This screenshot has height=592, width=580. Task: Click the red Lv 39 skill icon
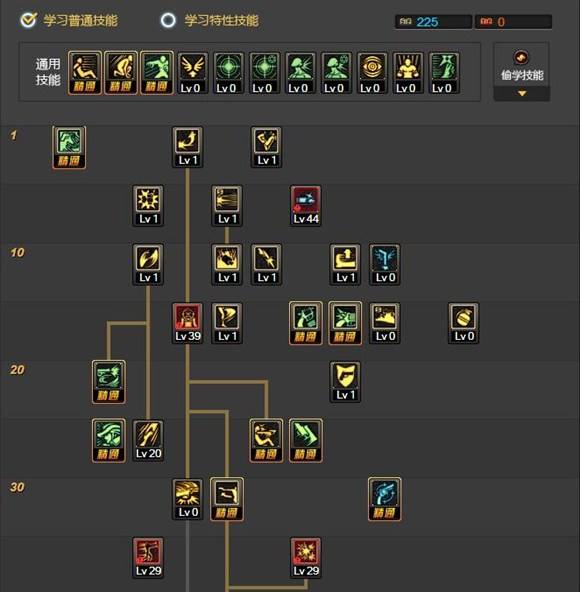click(x=187, y=323)
